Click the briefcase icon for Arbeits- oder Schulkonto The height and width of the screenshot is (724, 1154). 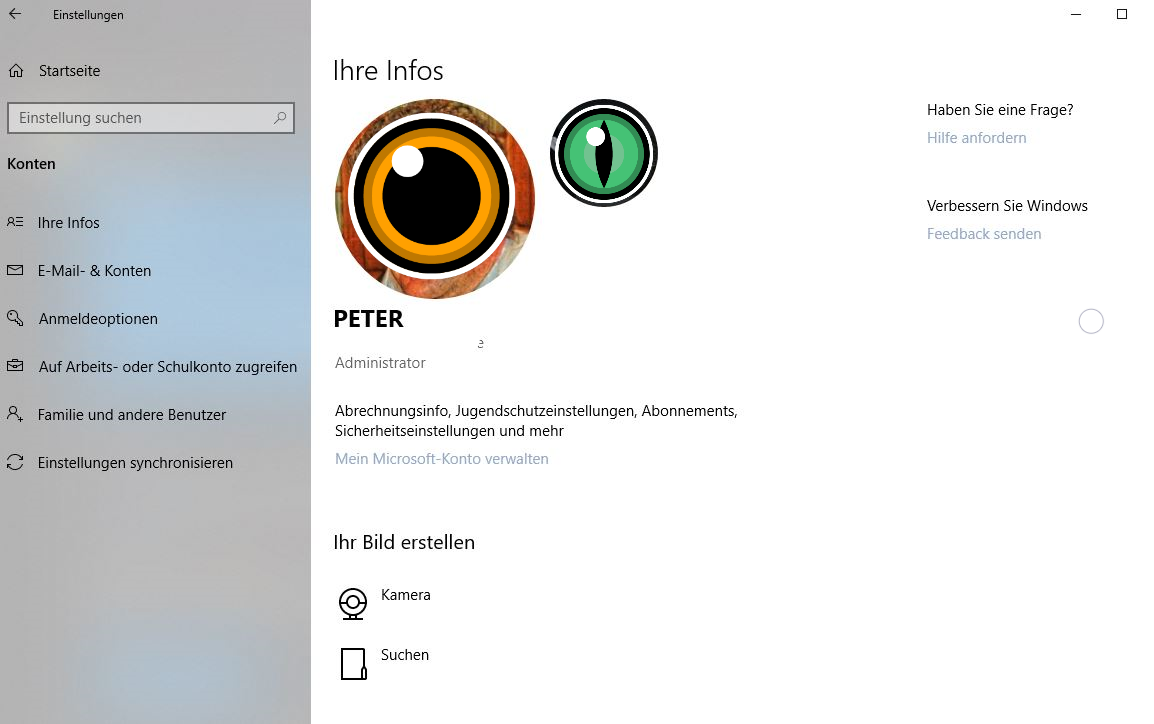pos(15,365)
